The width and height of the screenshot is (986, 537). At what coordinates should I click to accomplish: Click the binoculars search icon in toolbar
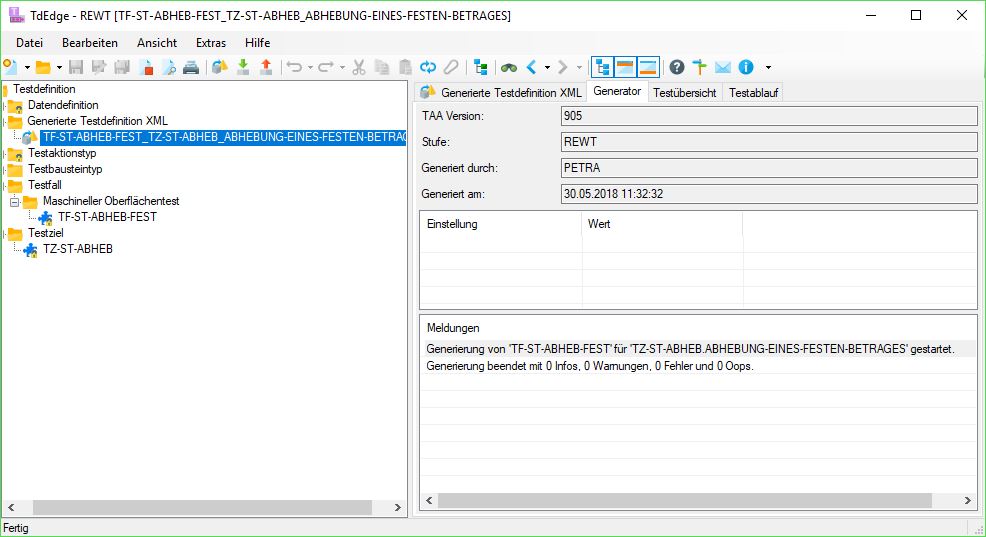tap(510, 67)
